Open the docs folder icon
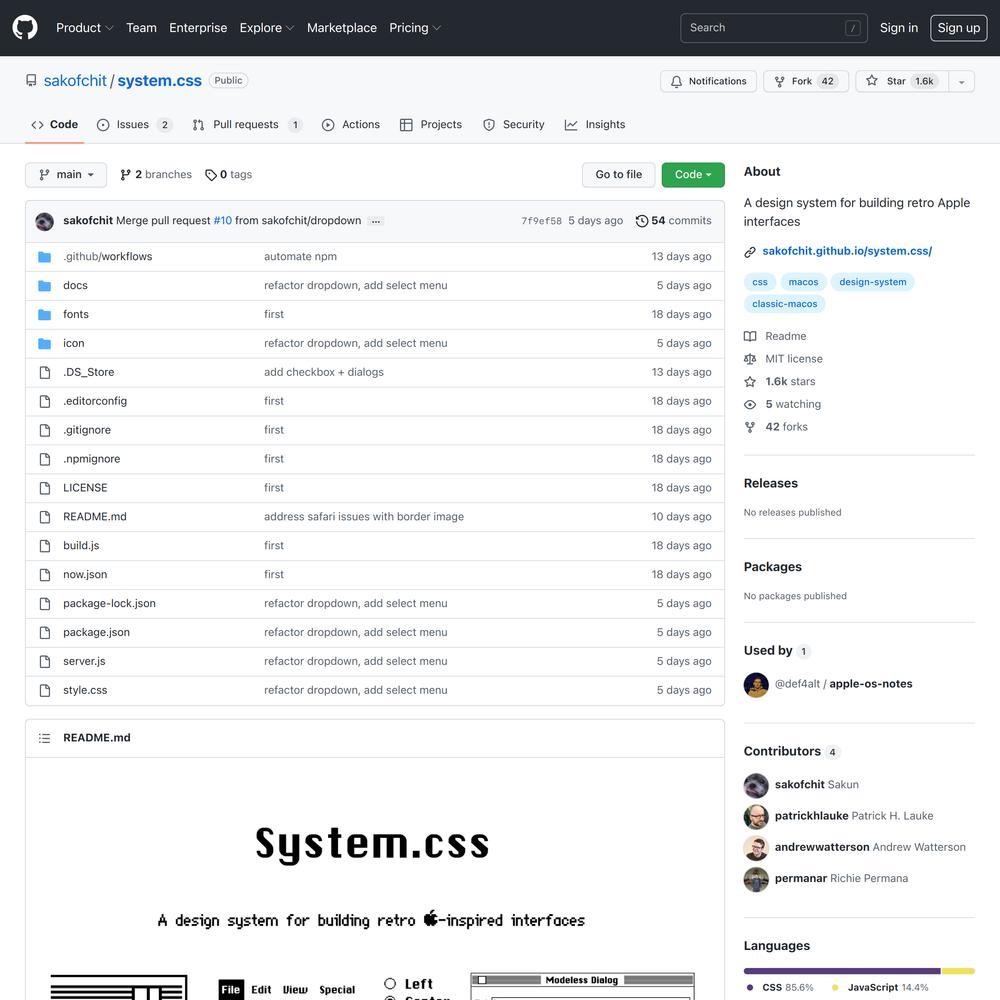Image resolution: width=1000 pixels, height=1000 pixels. [45, 286]
